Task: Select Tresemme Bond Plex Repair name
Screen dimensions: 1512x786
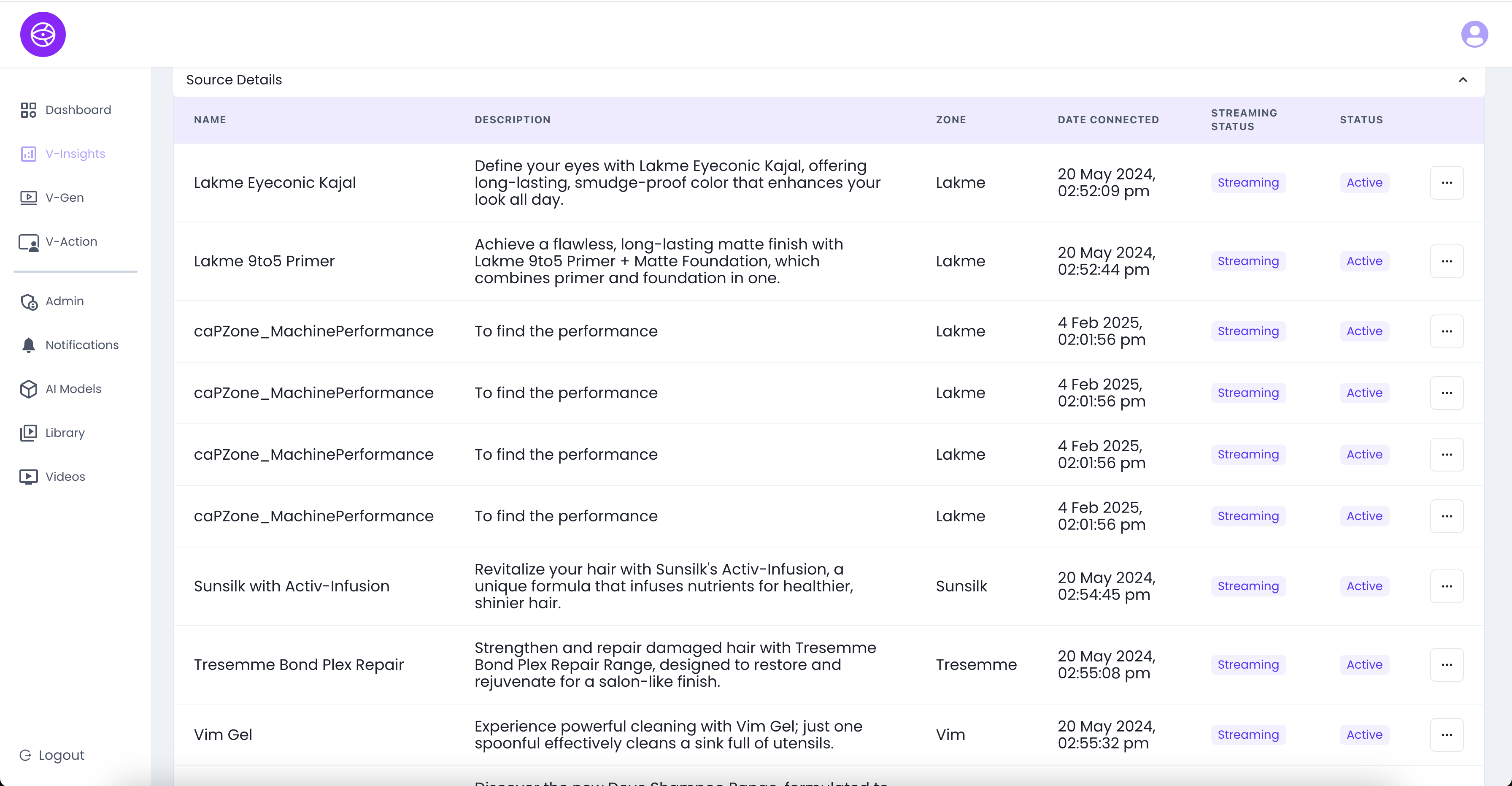Action: [299, 664]
